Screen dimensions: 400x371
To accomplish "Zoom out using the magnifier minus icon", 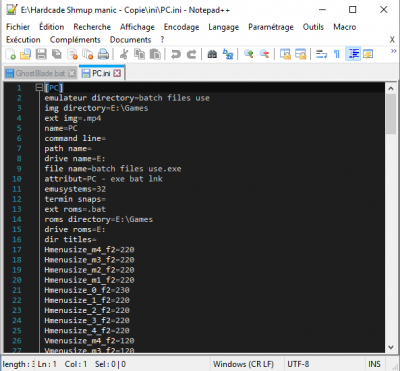I will click(264, 54).
